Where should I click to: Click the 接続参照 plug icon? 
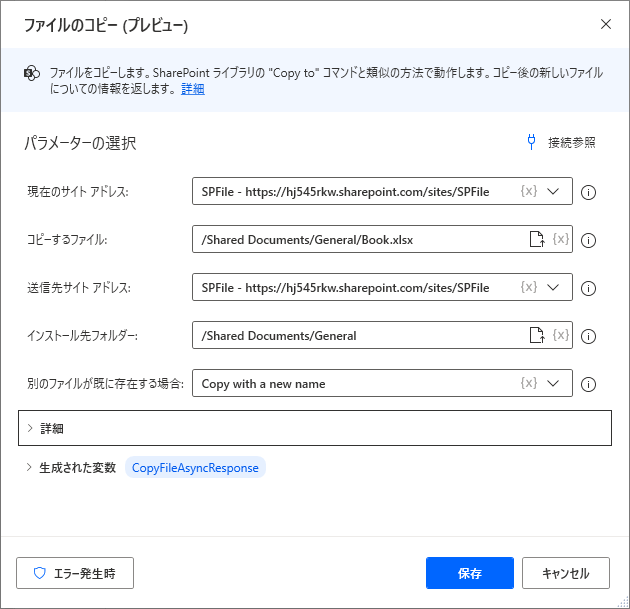tap(531, 142)
